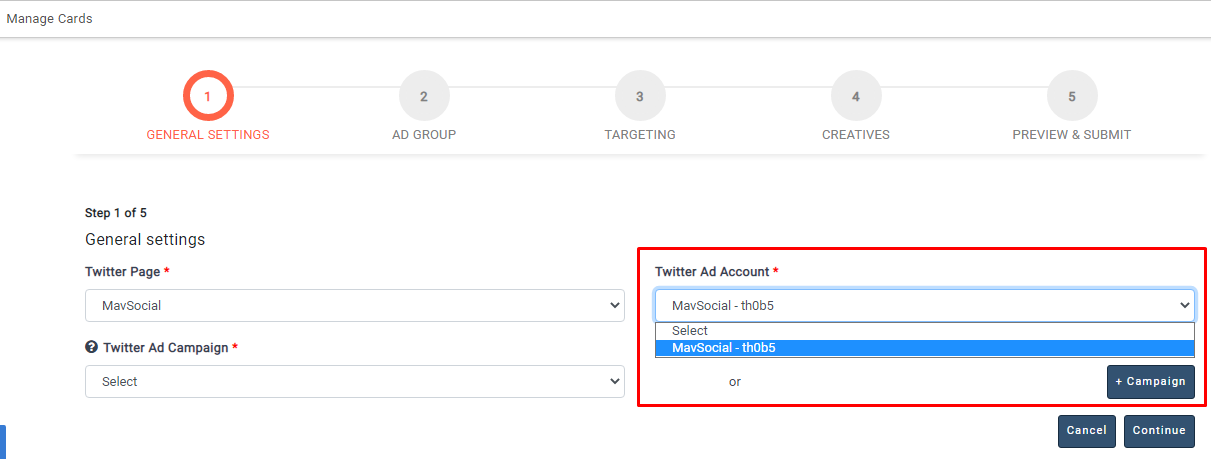Go to the Preview & Submit label
Screen dimensions: 1211x459
(1072, 134)
